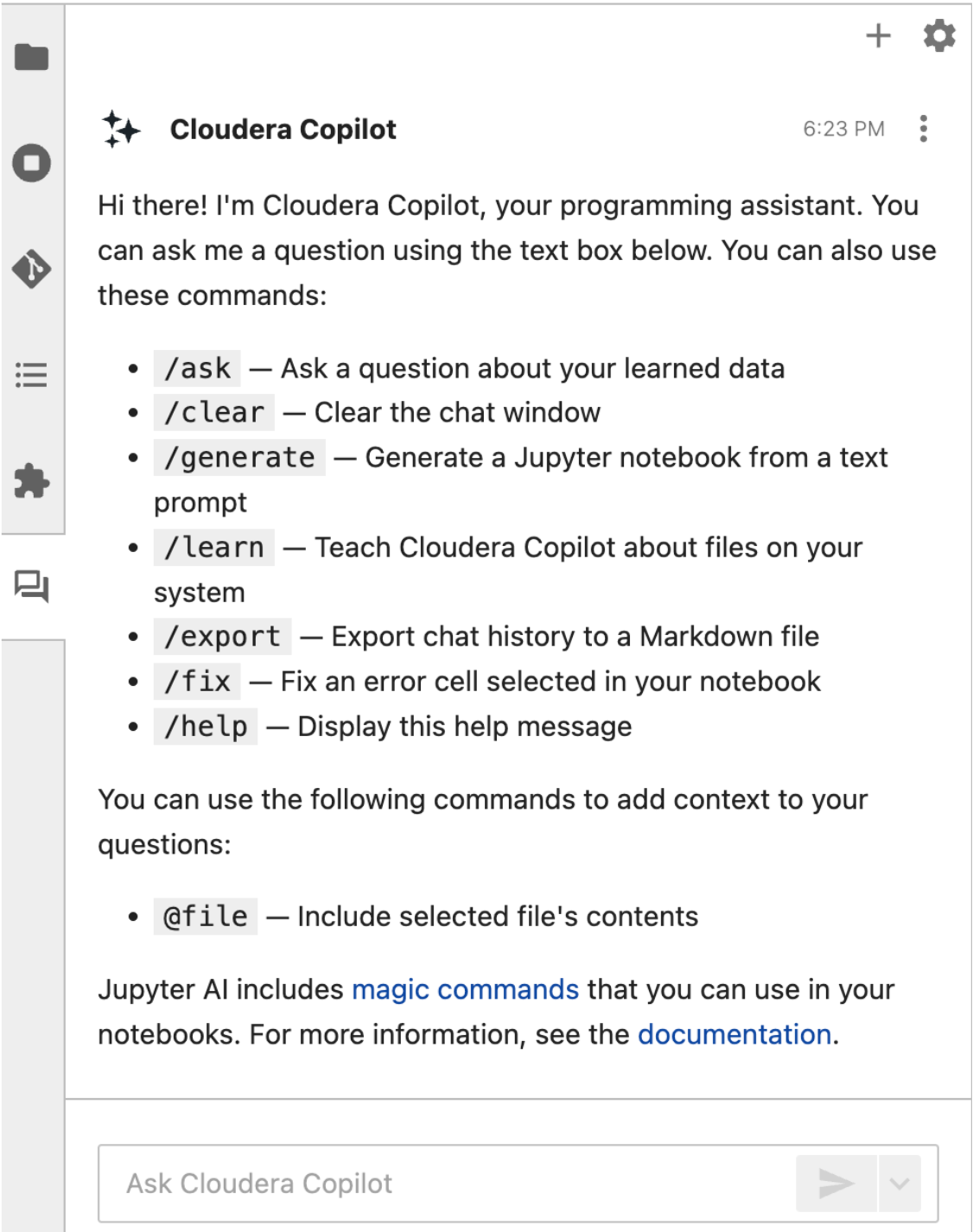Screen dimensions: 973x1232
Task: Click the /export command label
Action: (x=222, y=637)
